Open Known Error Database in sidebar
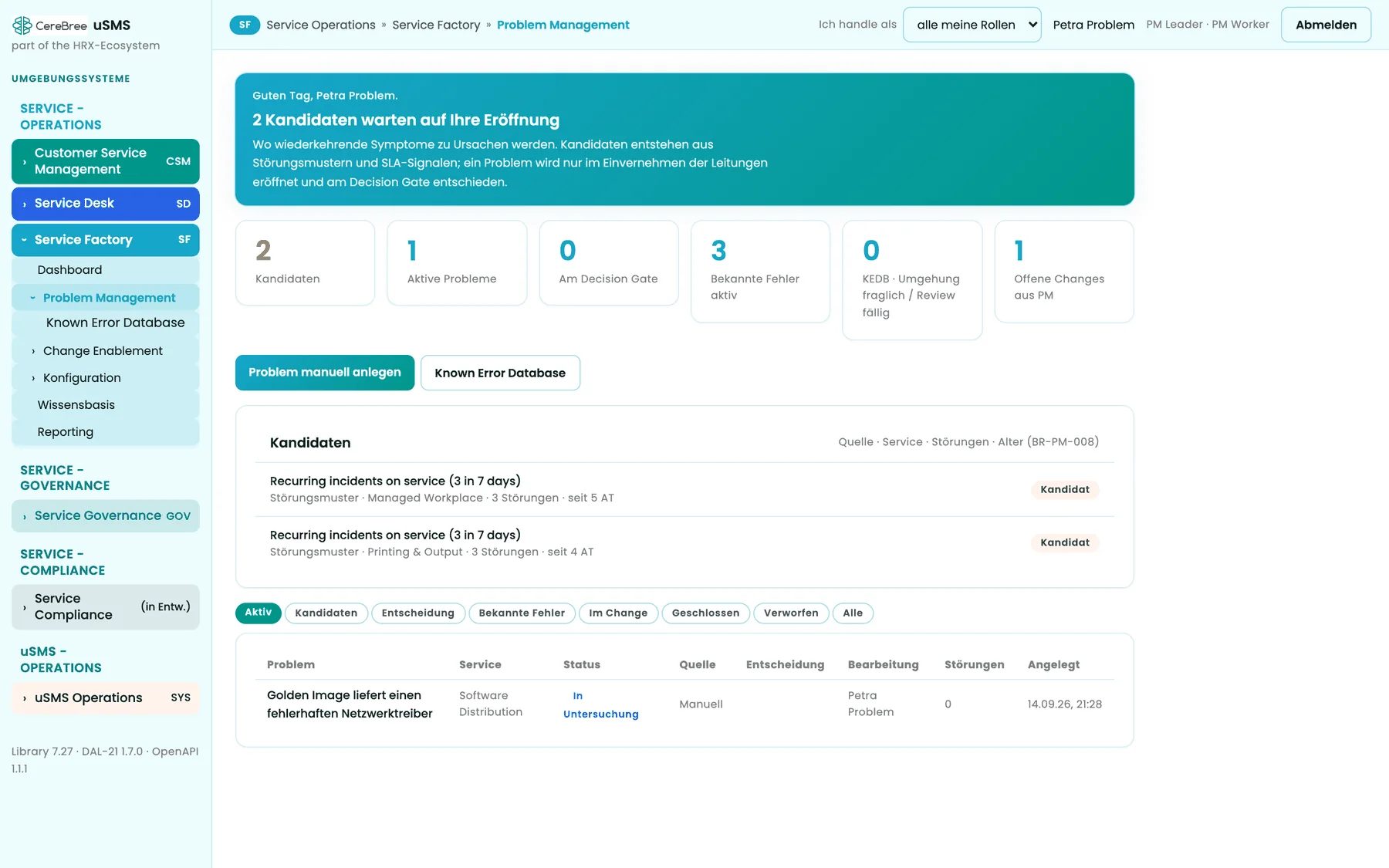This screenshot has height=868, width=1389. click(x=115, y=323)
